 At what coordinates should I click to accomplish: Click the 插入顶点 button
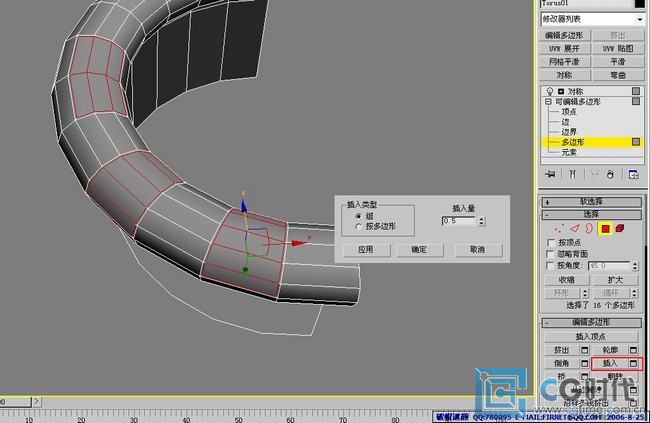point(591,336)
